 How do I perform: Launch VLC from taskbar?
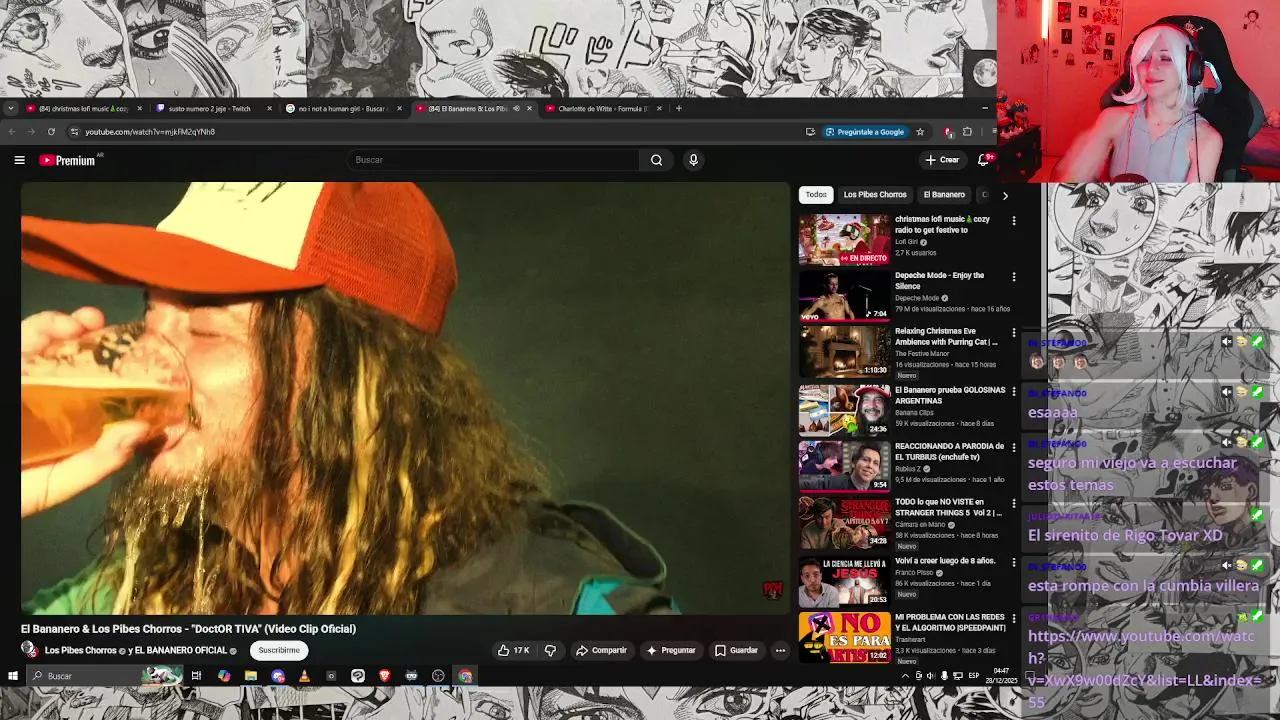[x=304, y=676]
